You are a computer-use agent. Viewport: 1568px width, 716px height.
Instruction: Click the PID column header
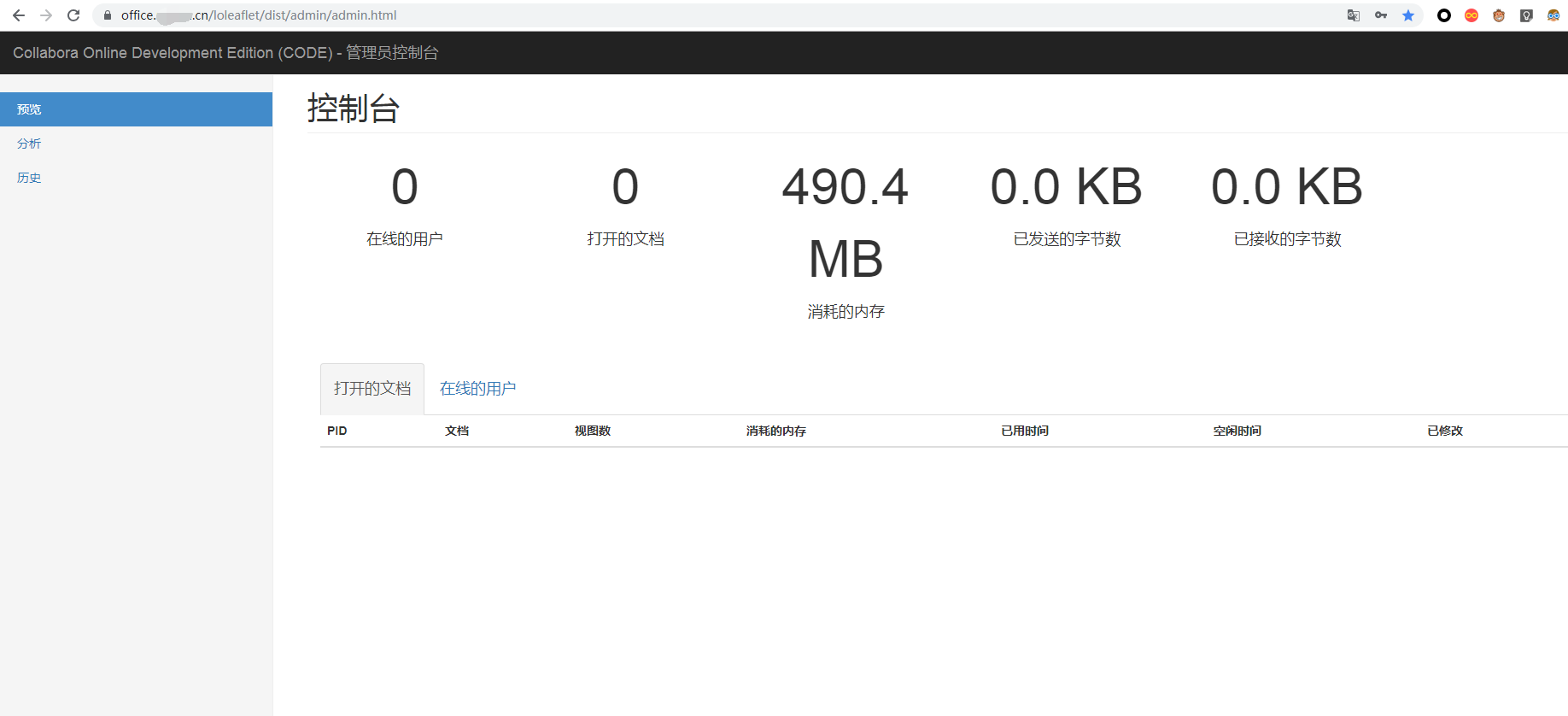(x=337, y=431)
